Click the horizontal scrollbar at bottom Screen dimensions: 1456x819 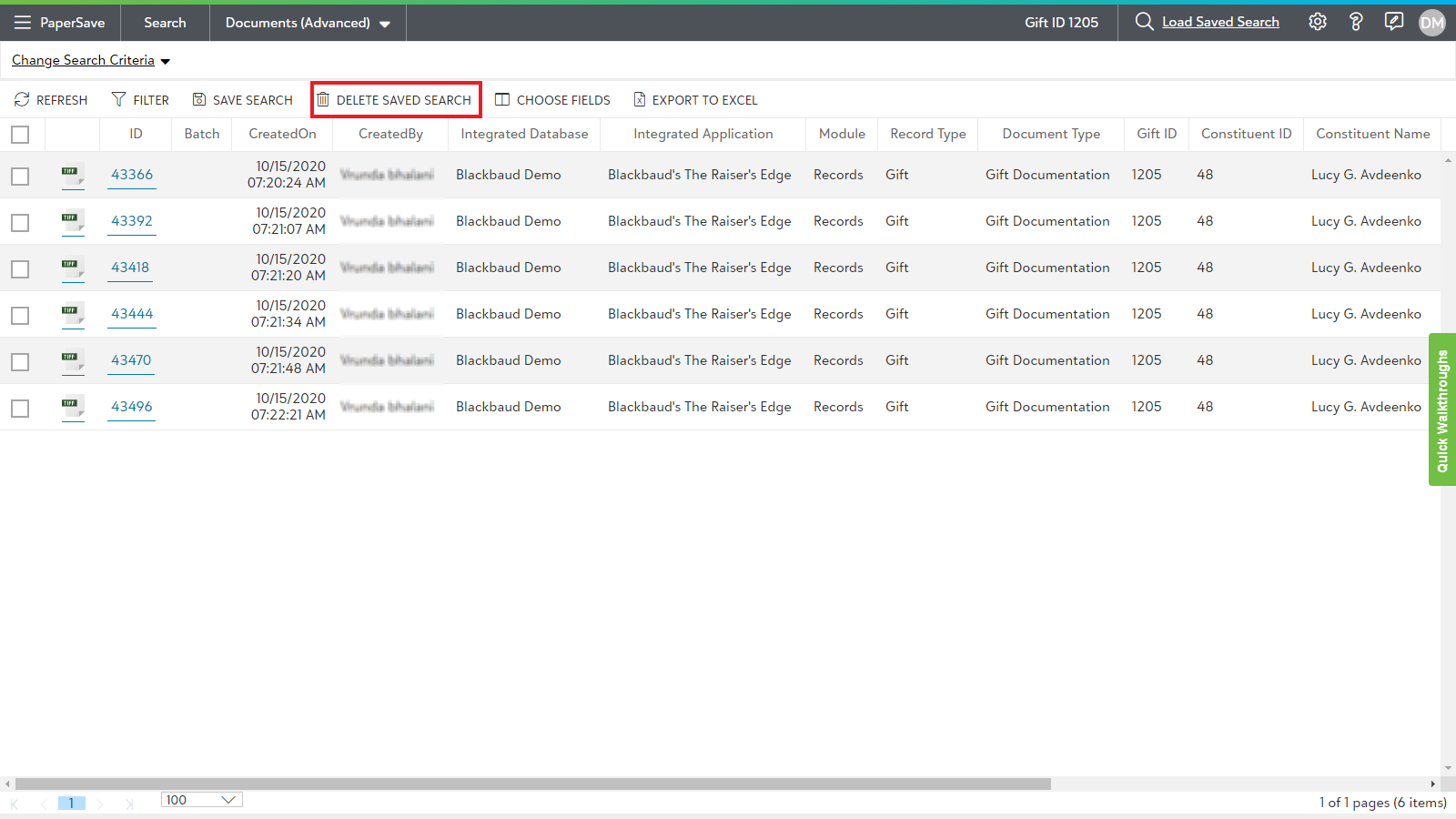click(532, 784)
